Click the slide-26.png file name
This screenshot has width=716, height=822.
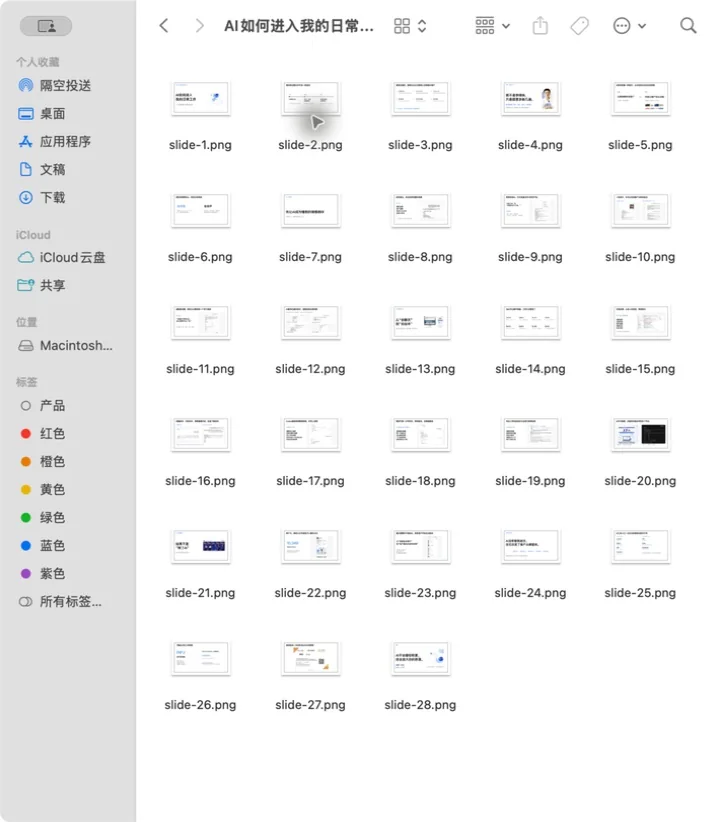pyautogui.click(x=200, y=705)
